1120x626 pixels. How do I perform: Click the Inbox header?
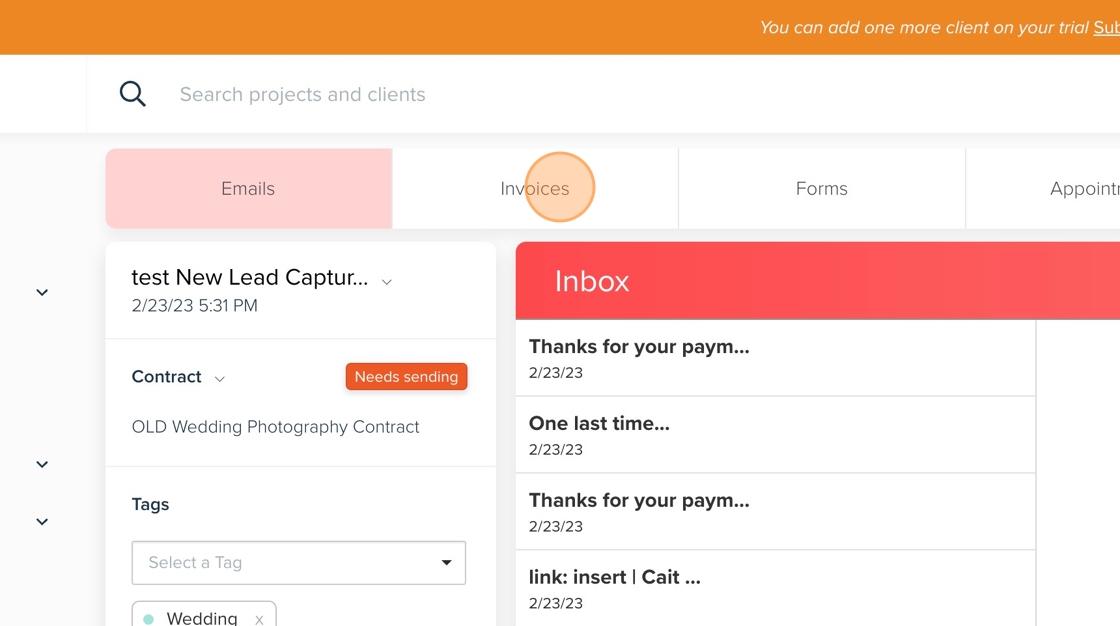tap(592, 281)
